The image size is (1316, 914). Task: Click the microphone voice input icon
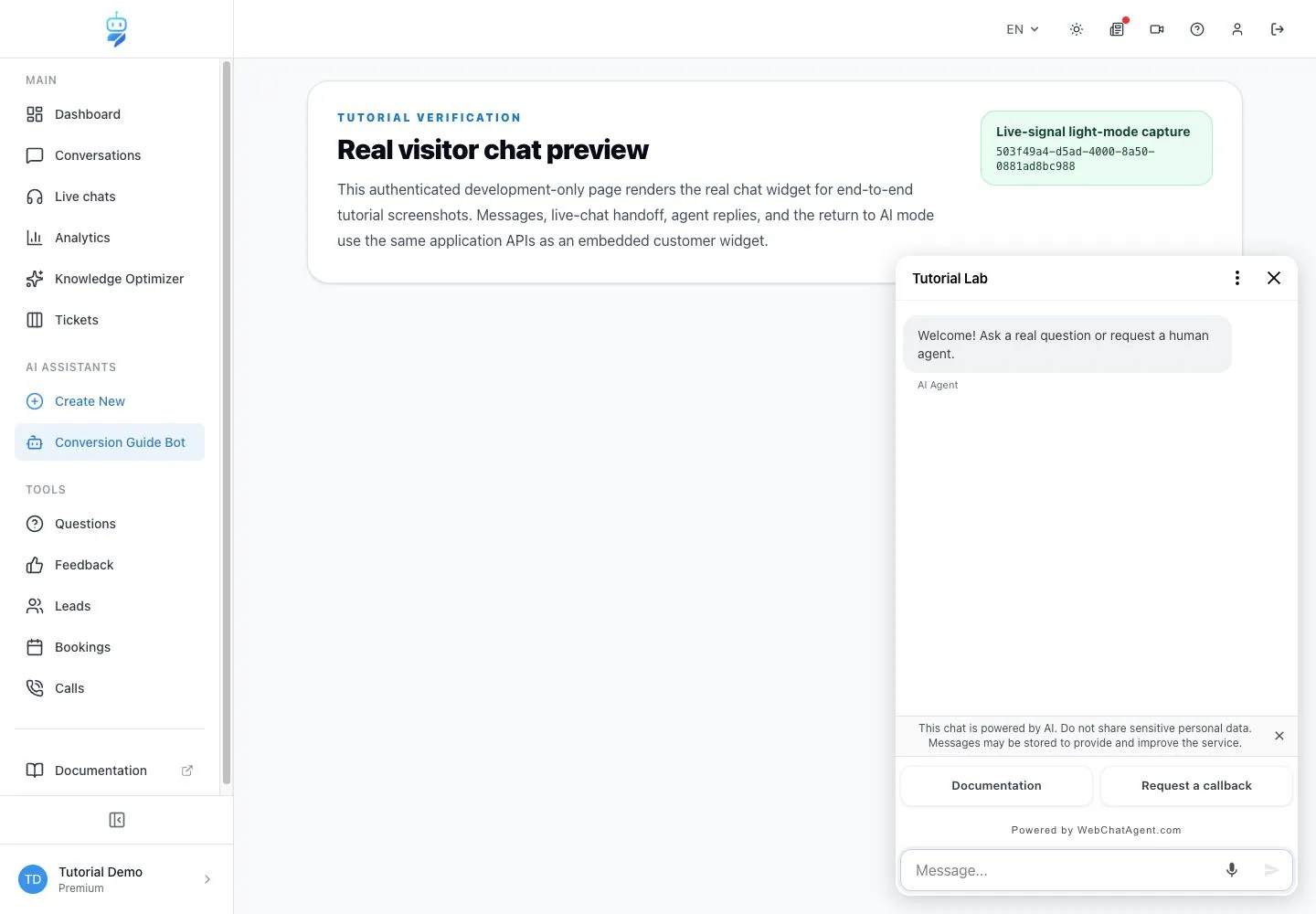pyautogui.click(x=1232, y=870)
